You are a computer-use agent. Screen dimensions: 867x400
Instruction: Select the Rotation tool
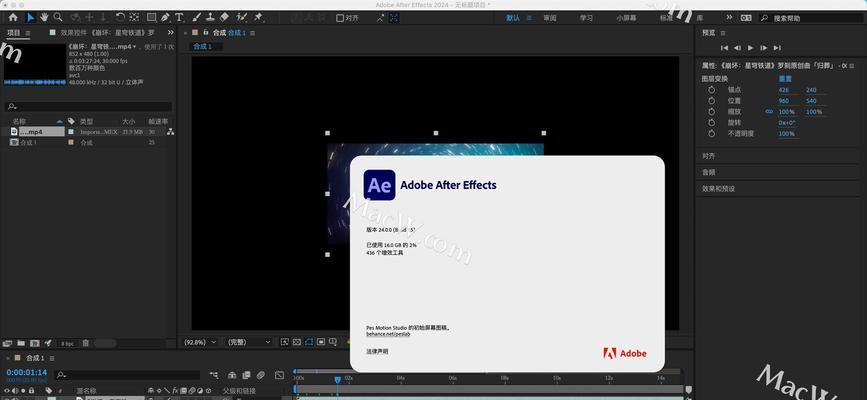click(x=120, y=17)
